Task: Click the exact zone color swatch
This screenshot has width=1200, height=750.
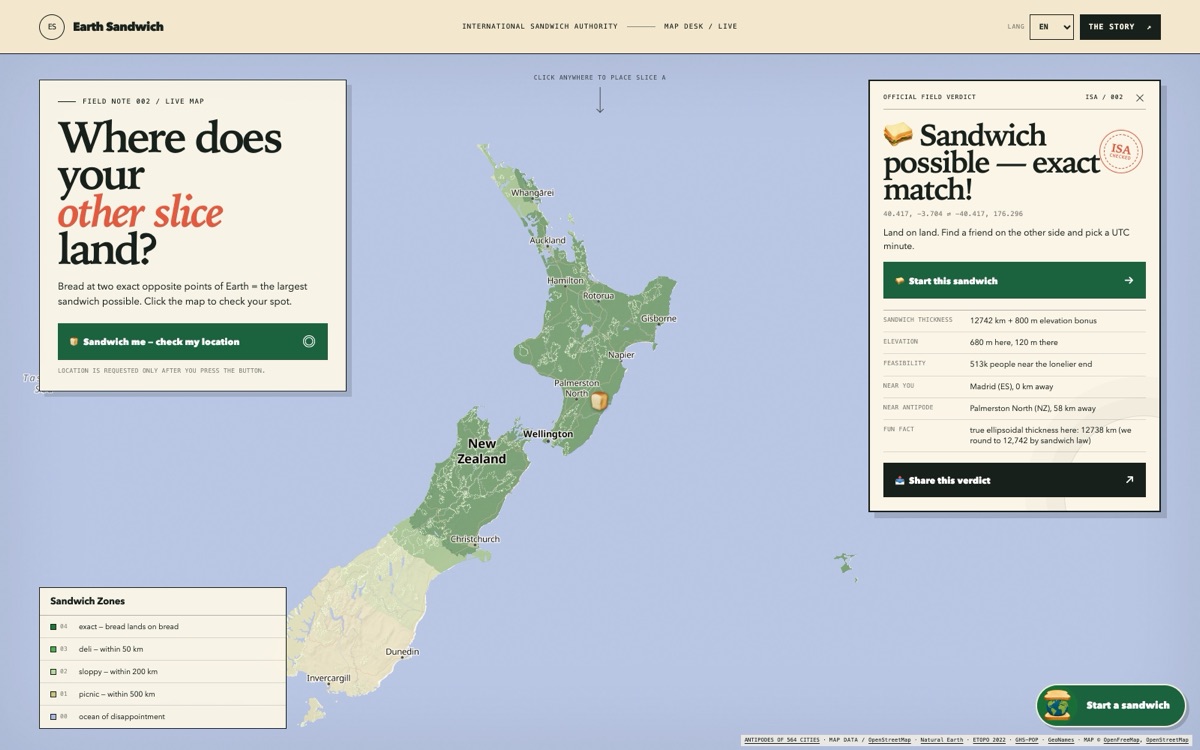Action: point(53,627)
